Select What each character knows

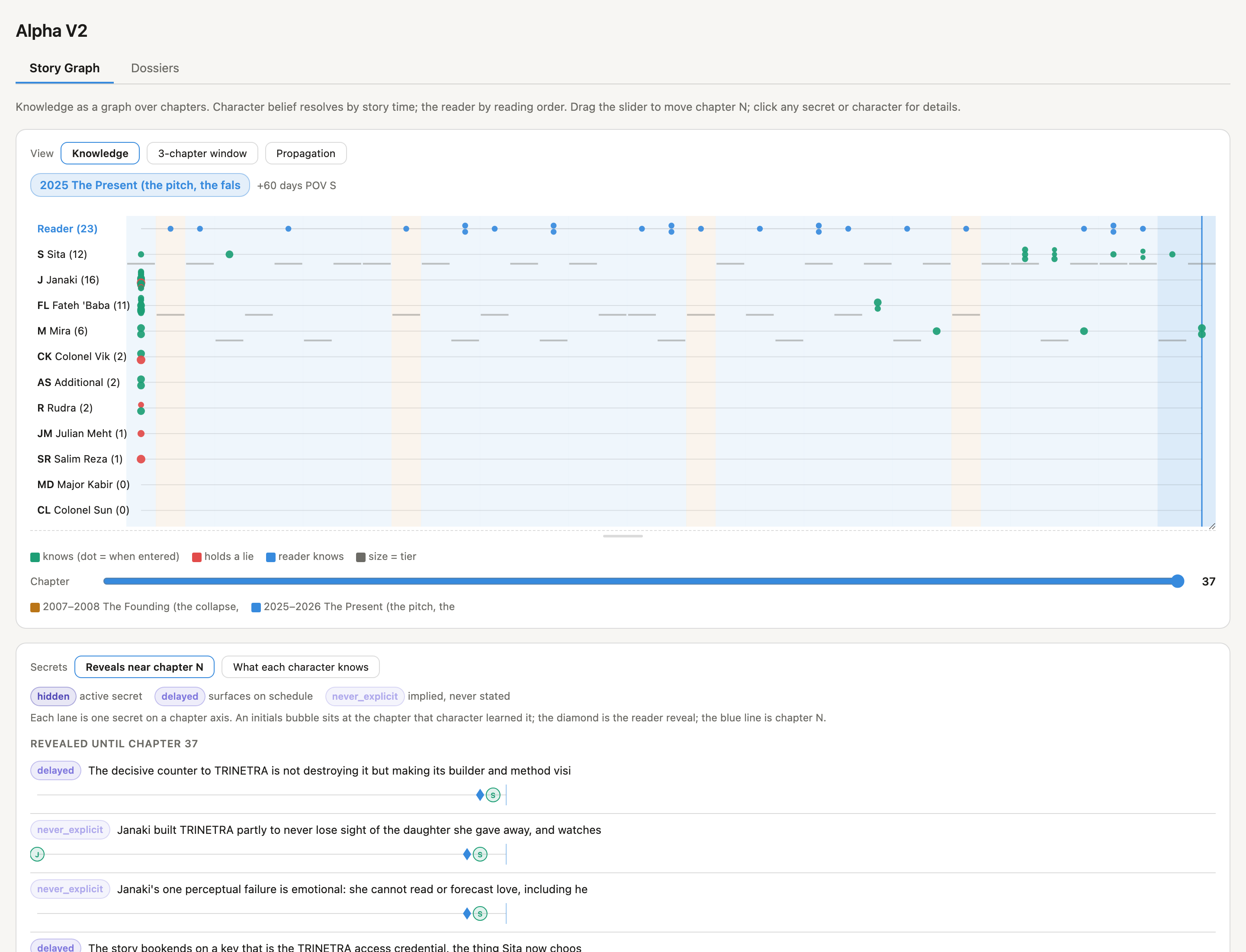pos(300,667)
